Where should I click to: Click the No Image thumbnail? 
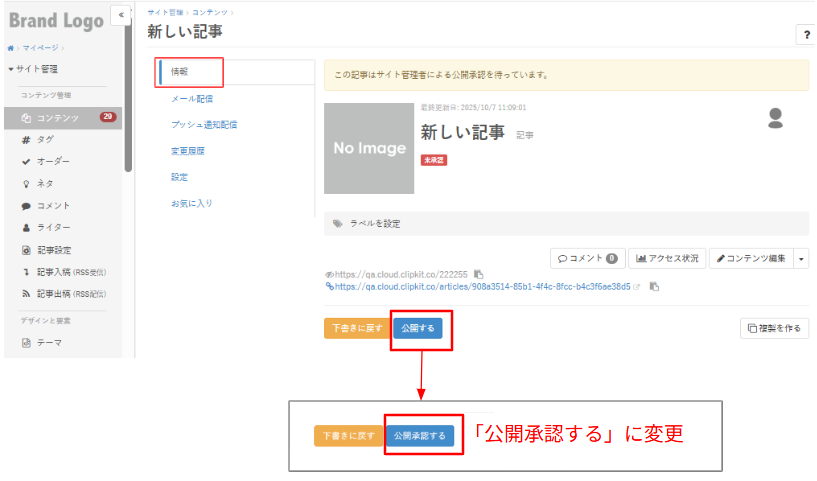coord(369,148)
